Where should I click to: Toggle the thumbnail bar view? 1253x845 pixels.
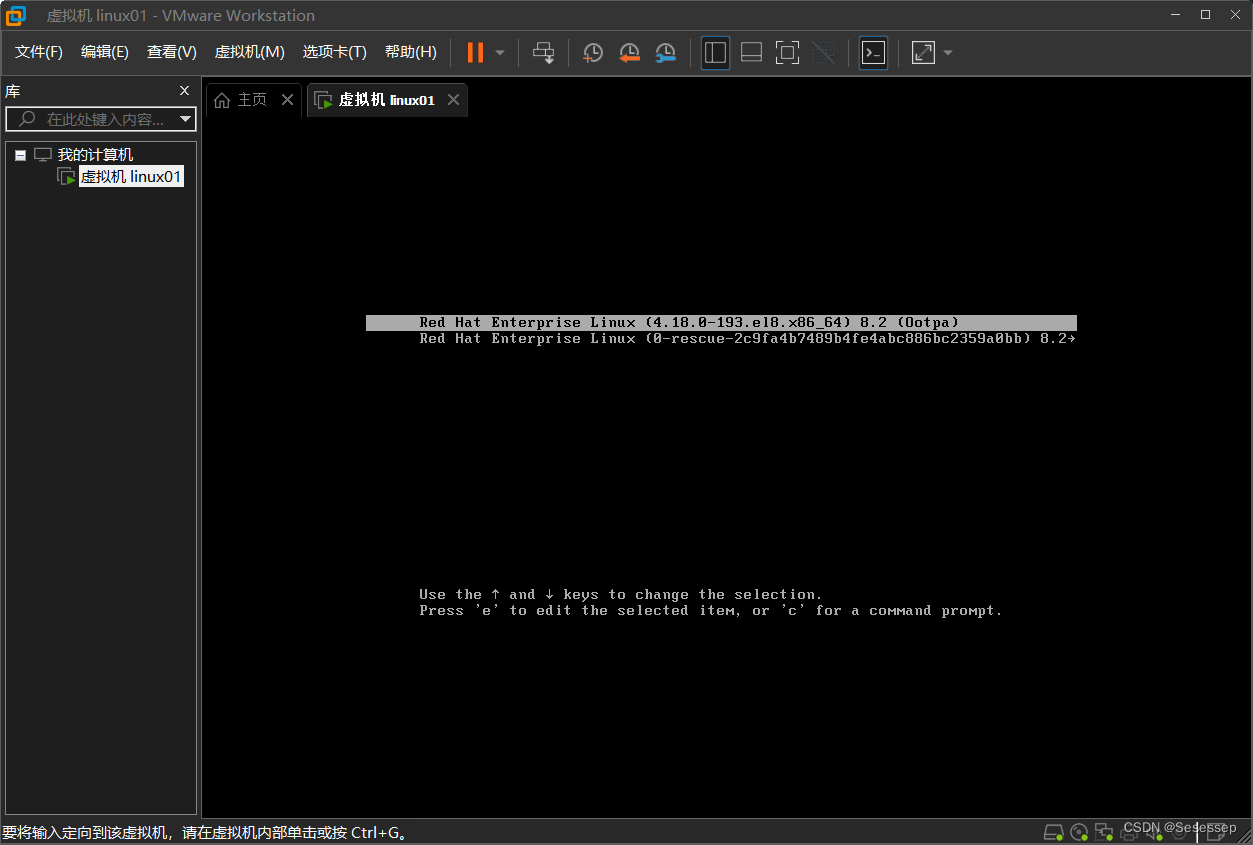(751, 53)
